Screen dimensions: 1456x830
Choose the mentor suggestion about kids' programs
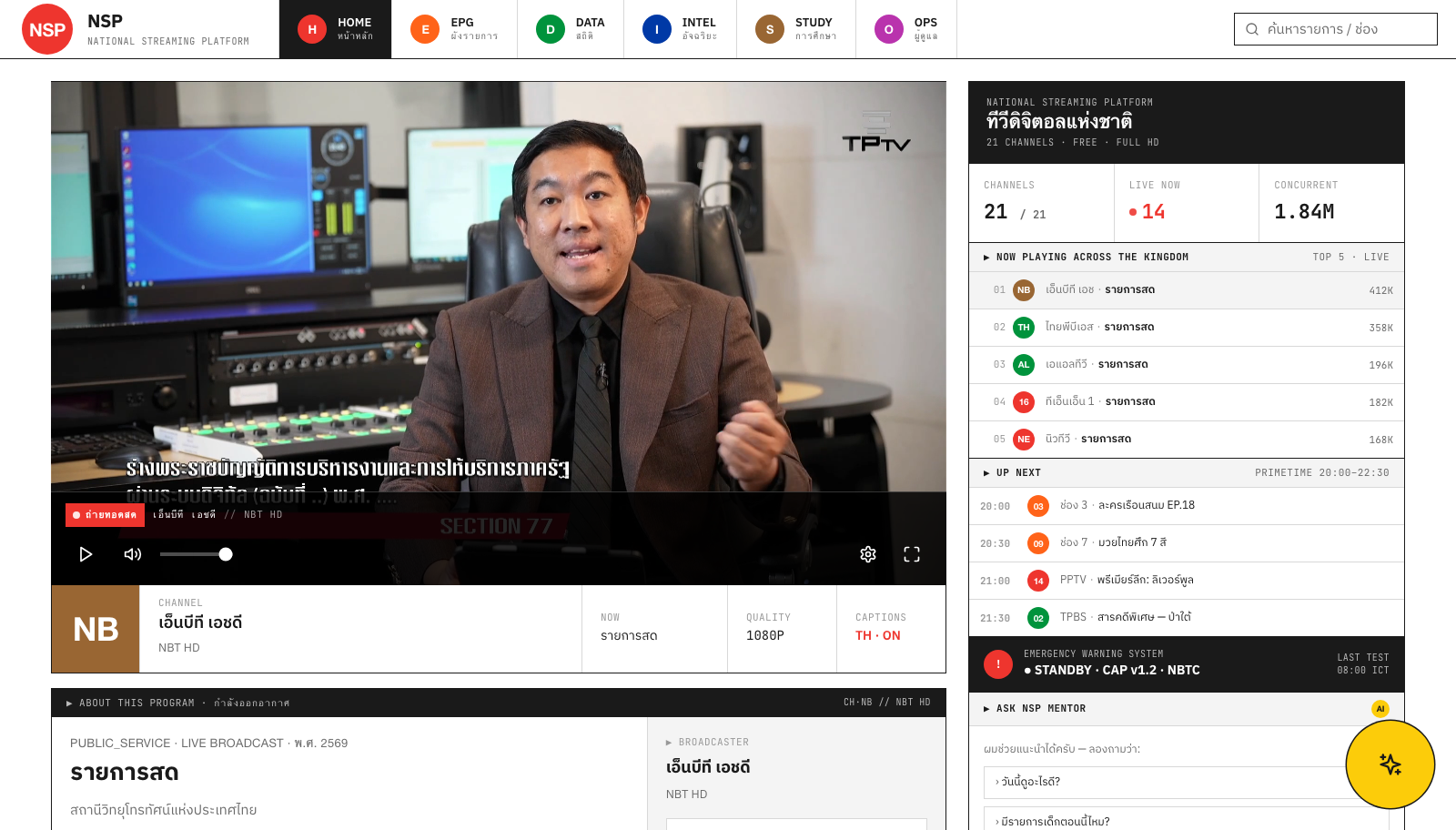[1186, 818]
